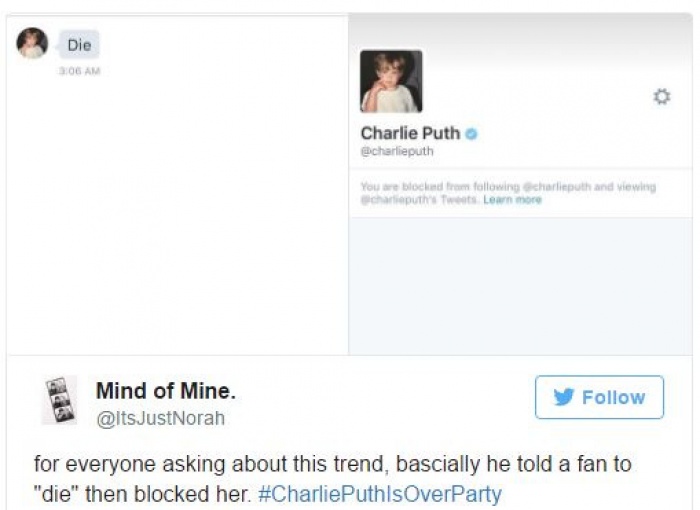Click the Twitter bird icon in Follow button
Image resolution: width=700 pixels, height=510 pixels.
pyautogui.click(x=564, y=397)
